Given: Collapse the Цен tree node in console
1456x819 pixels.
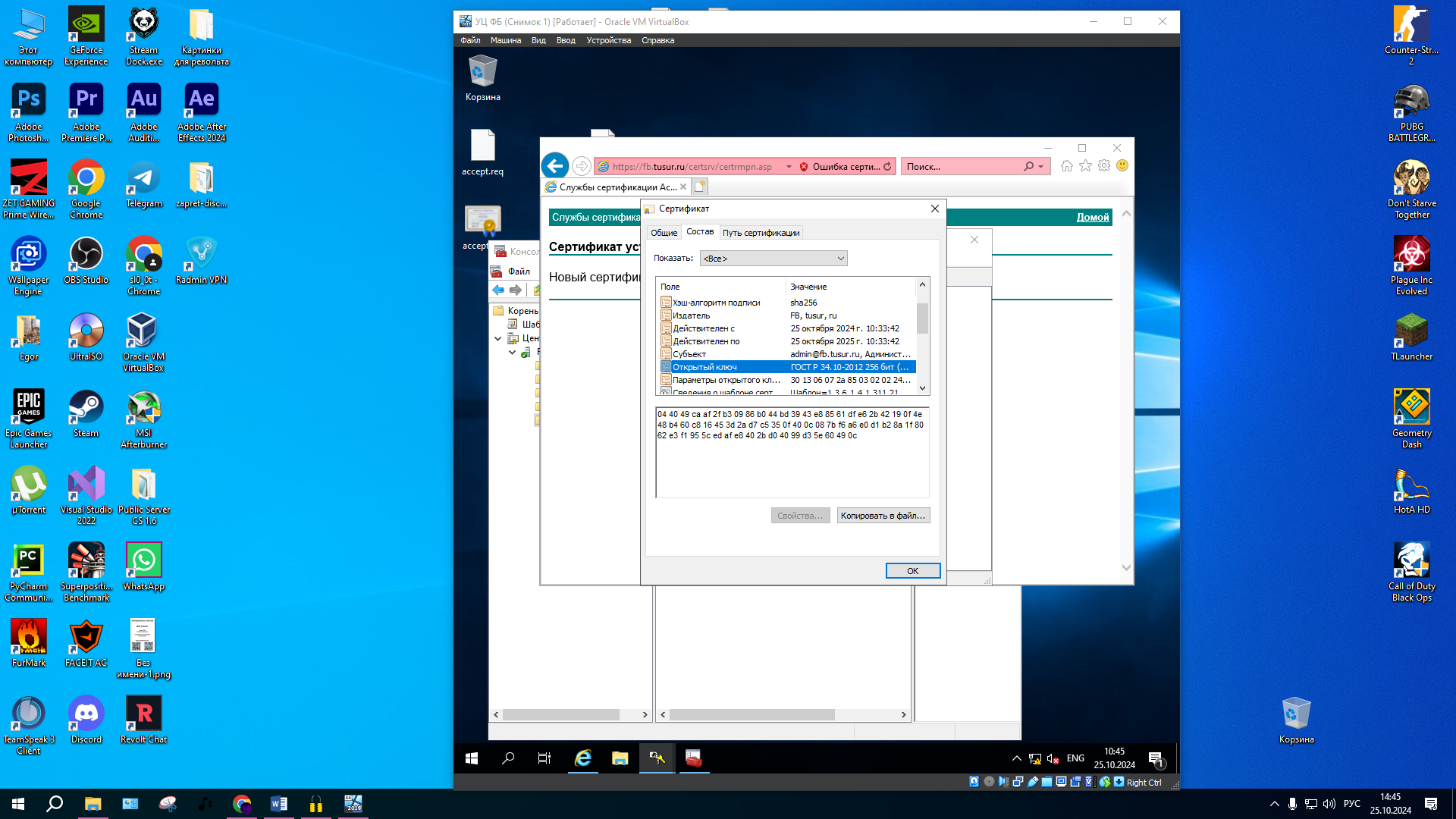Looking at the screenshot, I should (x=497, y=338).
